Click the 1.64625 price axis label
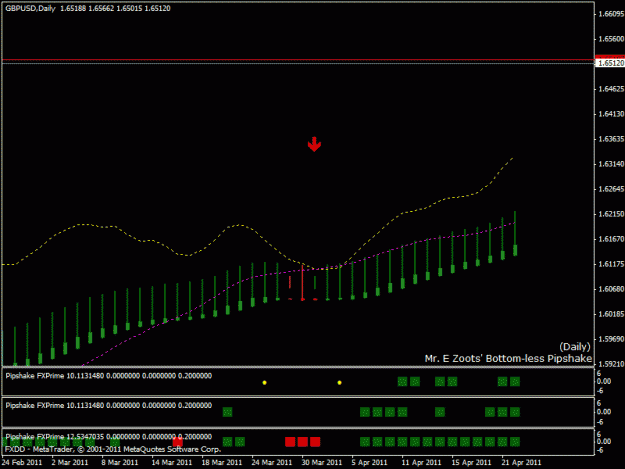The height and width of the screenshot is (469, 625). (x=611, y=89)
